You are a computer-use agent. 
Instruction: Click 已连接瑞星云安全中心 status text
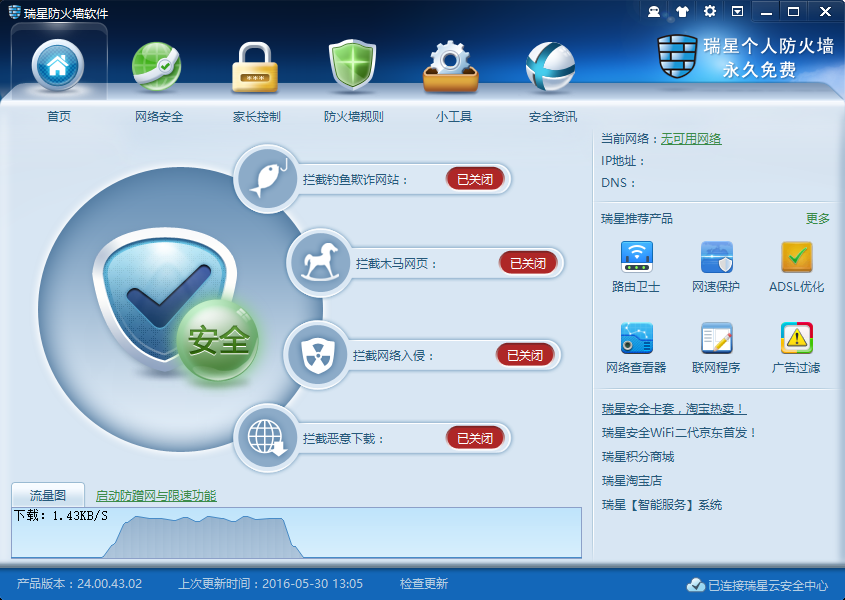point(768,585)
